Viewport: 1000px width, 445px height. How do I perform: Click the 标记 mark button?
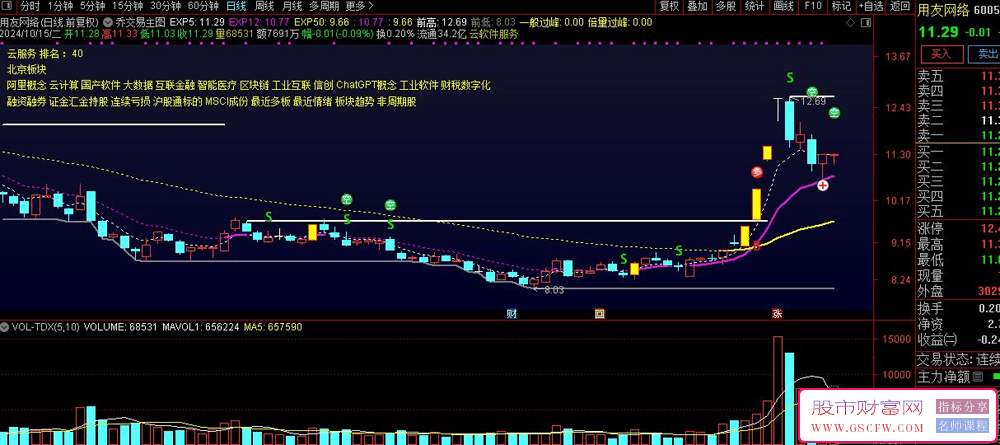(841, 6)
